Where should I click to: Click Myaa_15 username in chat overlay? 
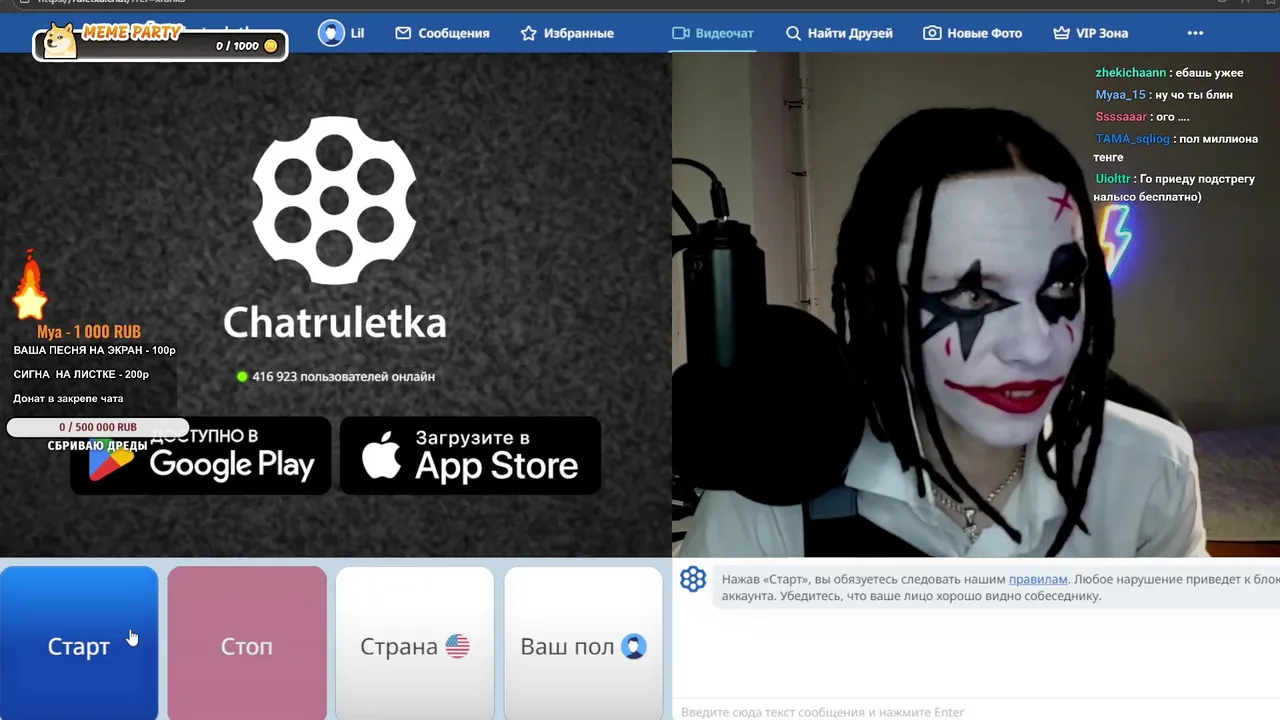tap(1120, 95)
